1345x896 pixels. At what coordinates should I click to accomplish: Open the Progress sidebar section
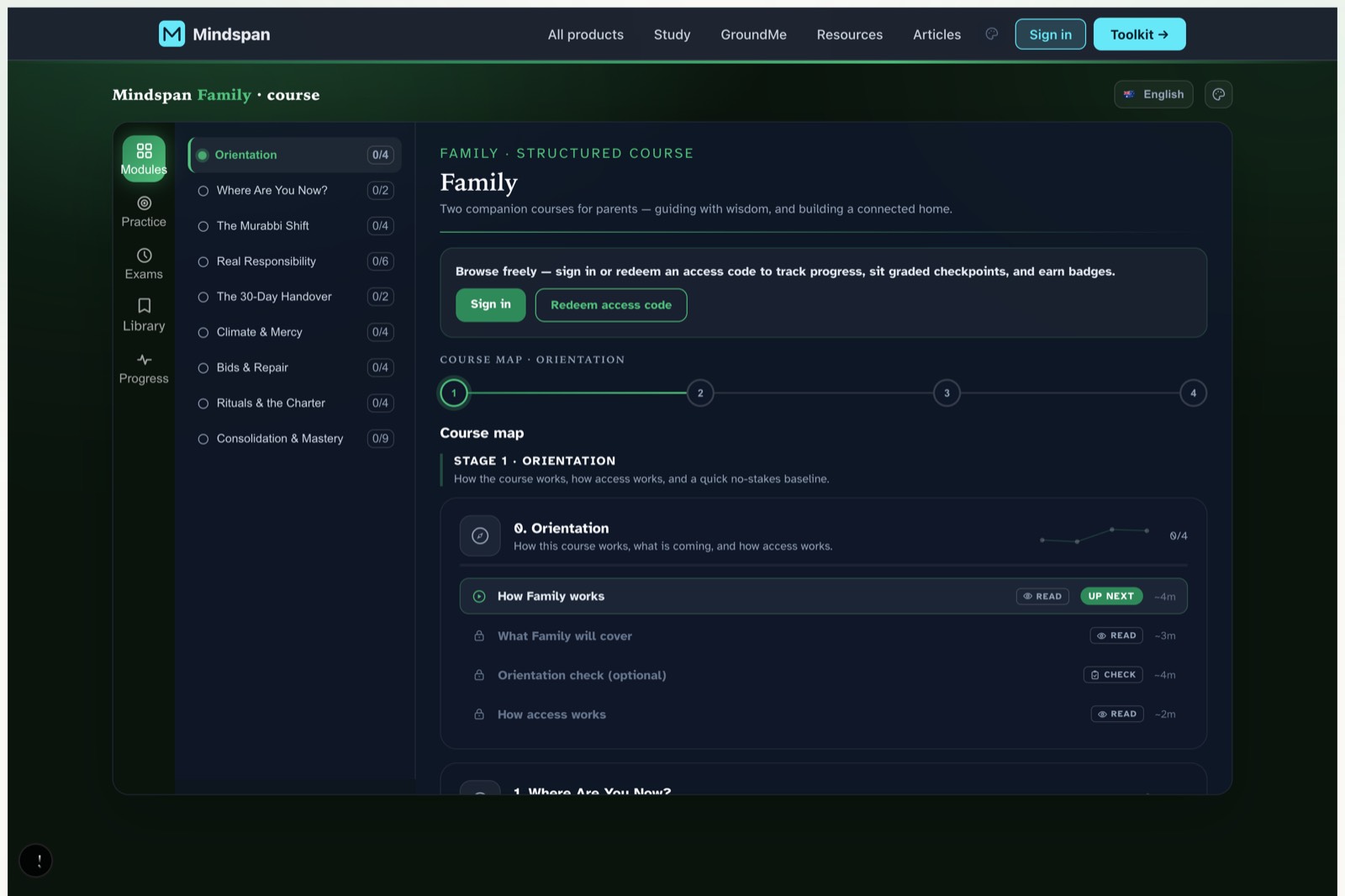point(144,369)
